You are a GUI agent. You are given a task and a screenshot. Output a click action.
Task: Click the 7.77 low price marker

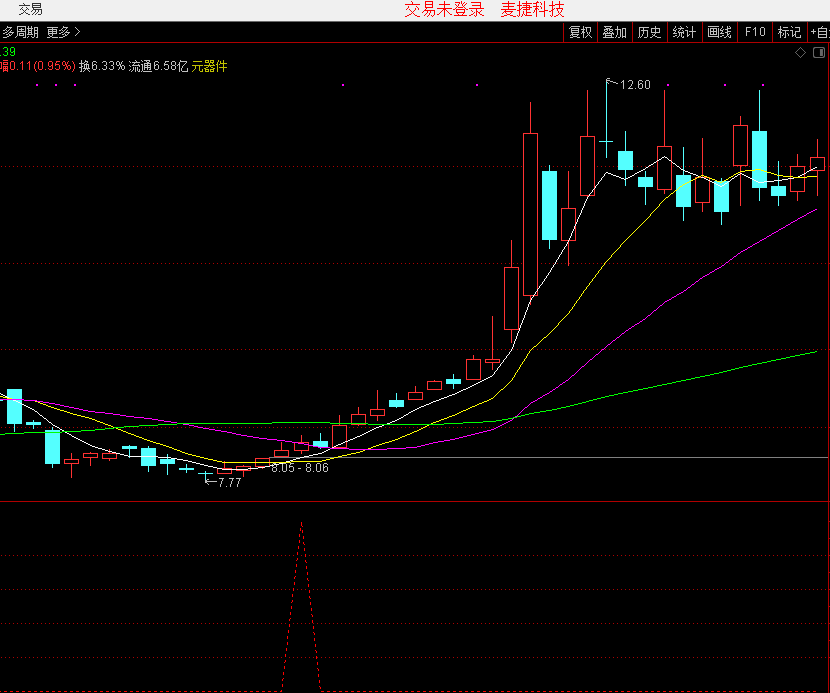pos(229,482)
